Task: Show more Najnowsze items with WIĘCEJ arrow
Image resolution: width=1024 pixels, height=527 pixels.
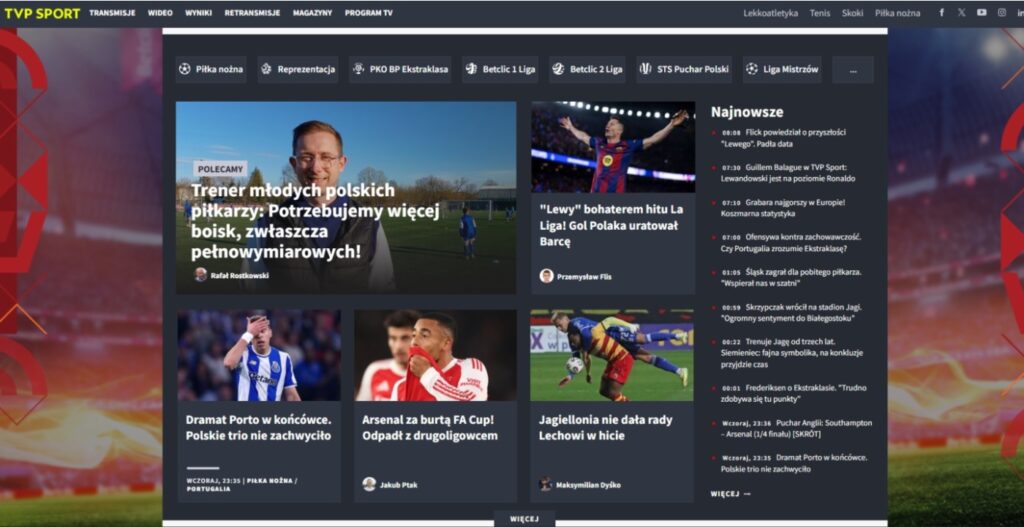Action: click(x=730, y=494)
